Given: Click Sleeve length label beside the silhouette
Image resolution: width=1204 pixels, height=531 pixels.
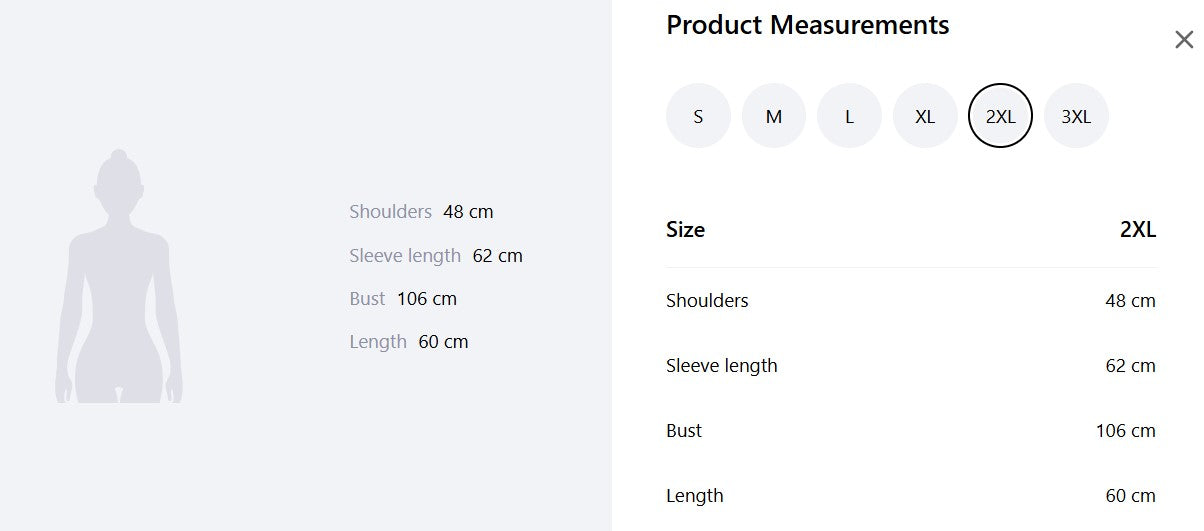Looking at the screenshot, I should click(x=405, y=256).
